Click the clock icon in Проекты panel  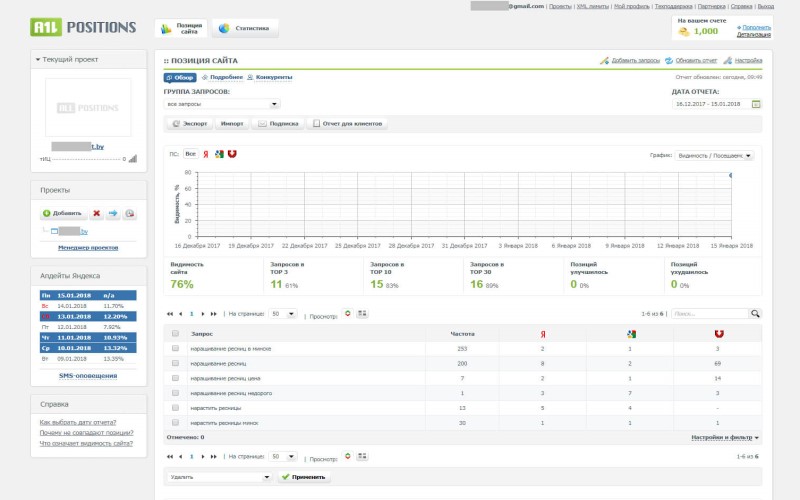pos(130,213)
